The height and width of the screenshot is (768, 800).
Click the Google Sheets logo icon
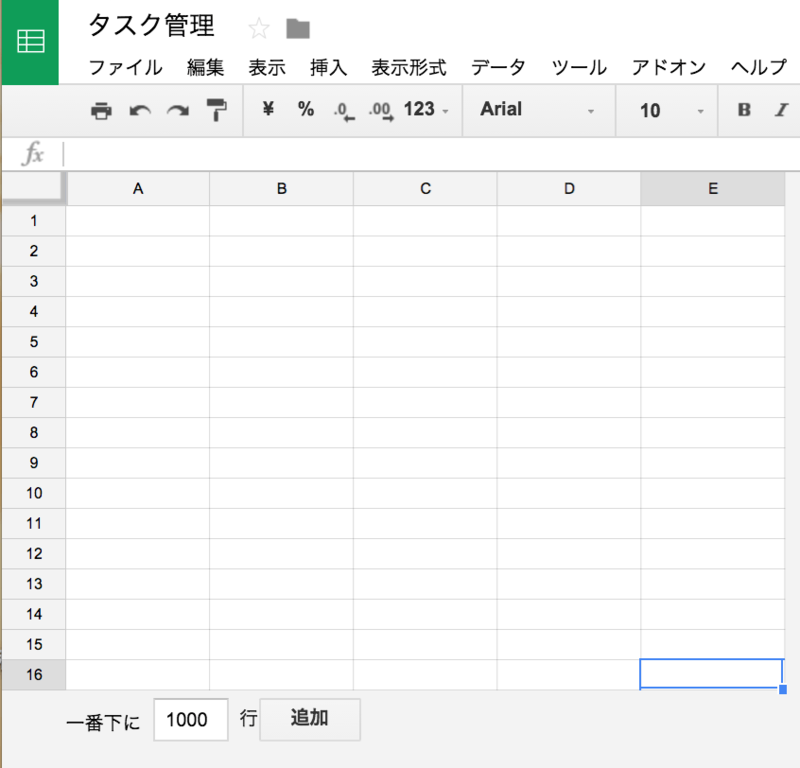point(30,40)
